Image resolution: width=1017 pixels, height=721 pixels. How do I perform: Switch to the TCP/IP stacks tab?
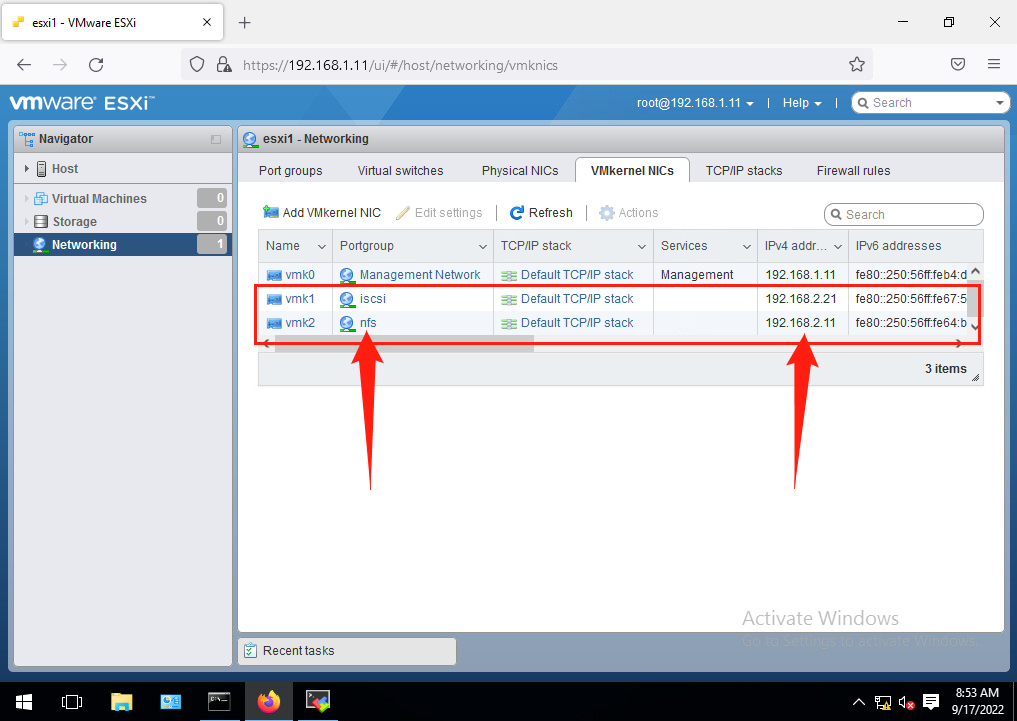tap(744, 170)
